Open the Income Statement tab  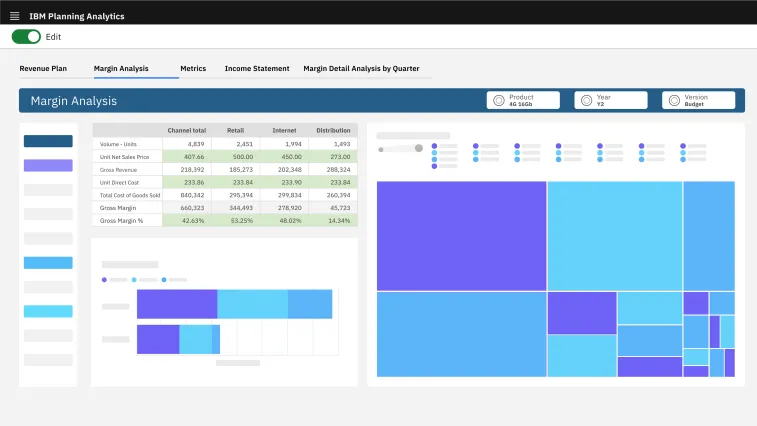pos(257,69)
